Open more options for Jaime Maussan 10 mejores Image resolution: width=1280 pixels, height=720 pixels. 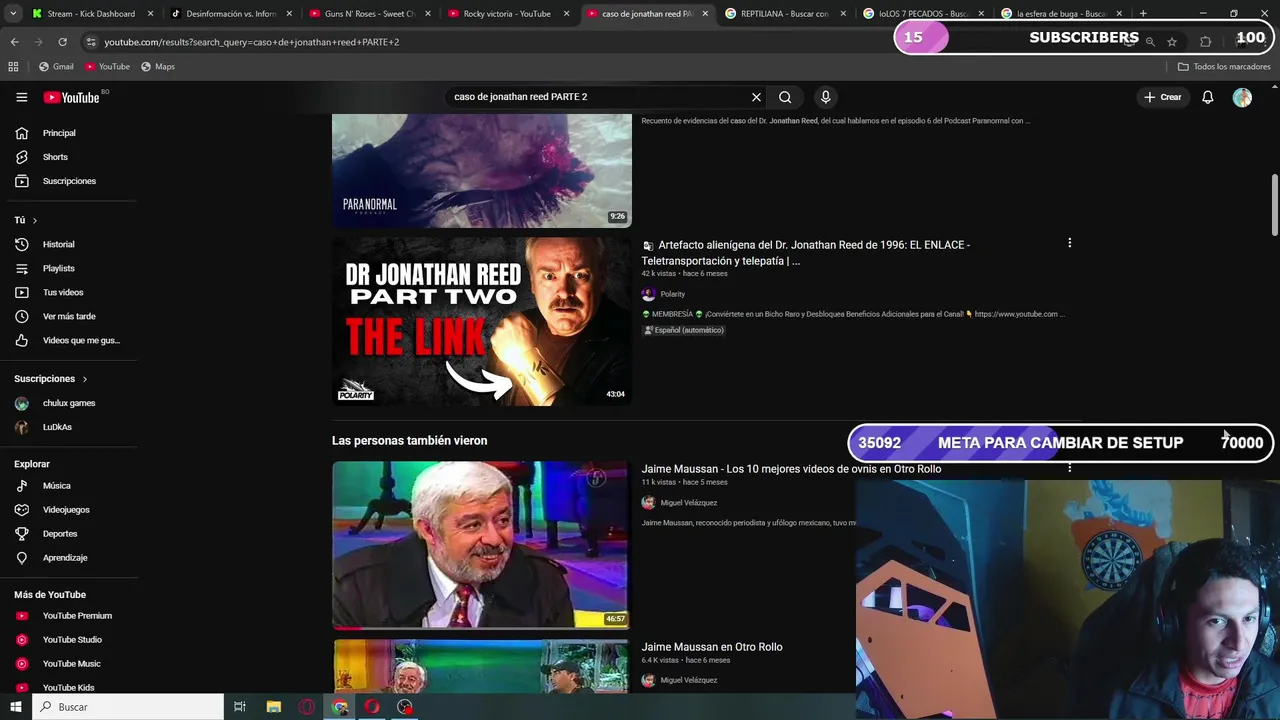click(x=1069, y=467)
